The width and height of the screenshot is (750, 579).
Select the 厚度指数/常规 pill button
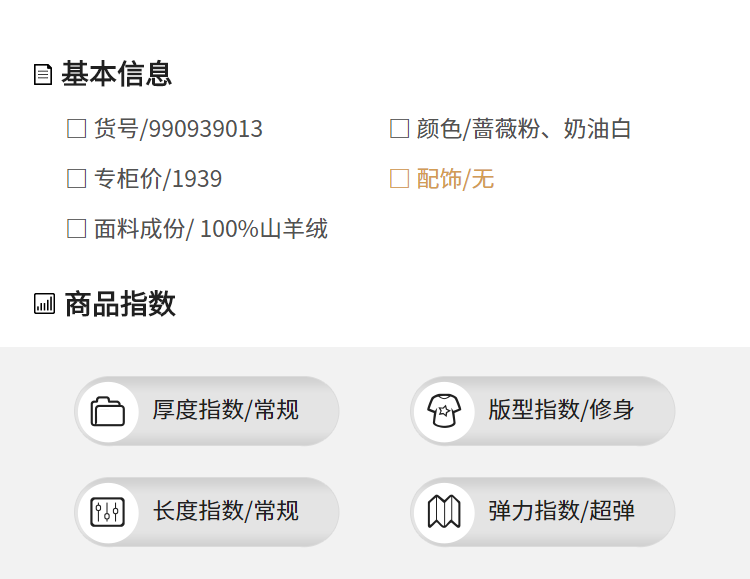coord(207,411)
